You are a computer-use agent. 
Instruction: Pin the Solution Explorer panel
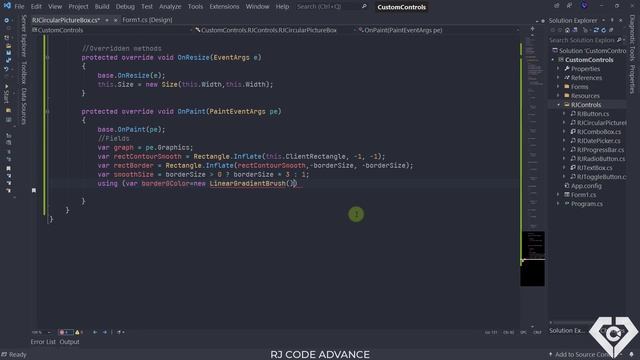[612, 20]
